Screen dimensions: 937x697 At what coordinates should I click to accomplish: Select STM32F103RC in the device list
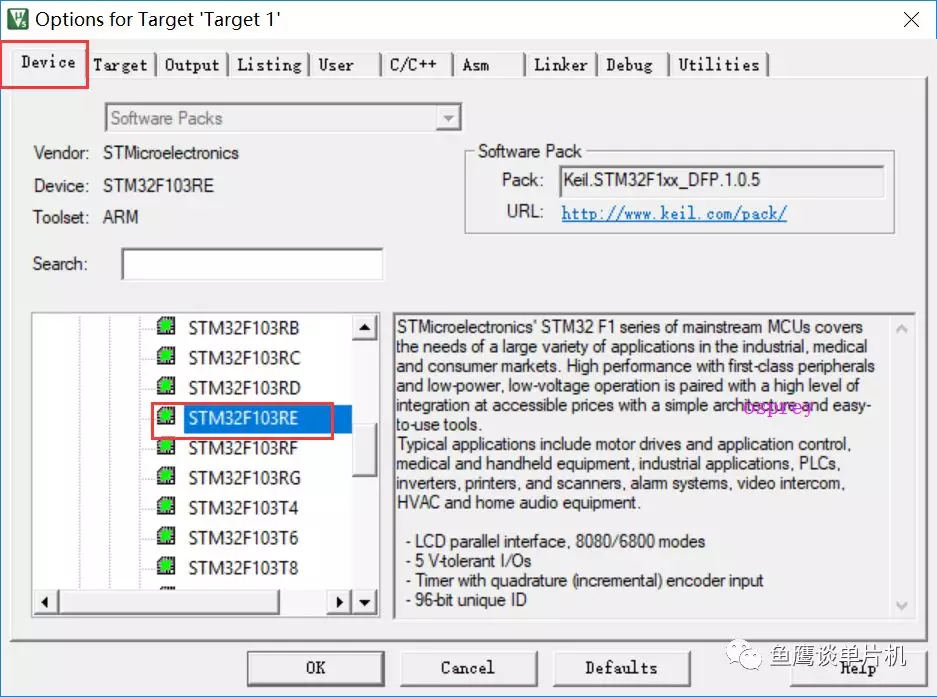coord(244,357)
